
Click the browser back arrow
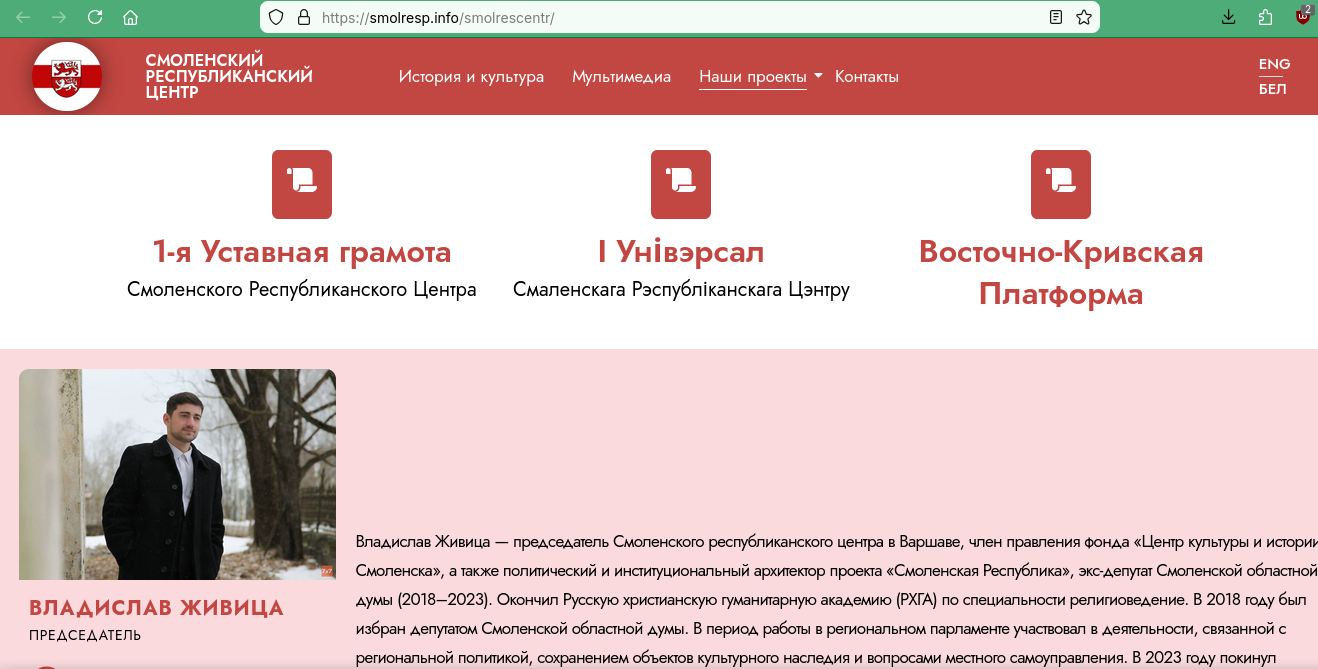[x=23, y=17]
